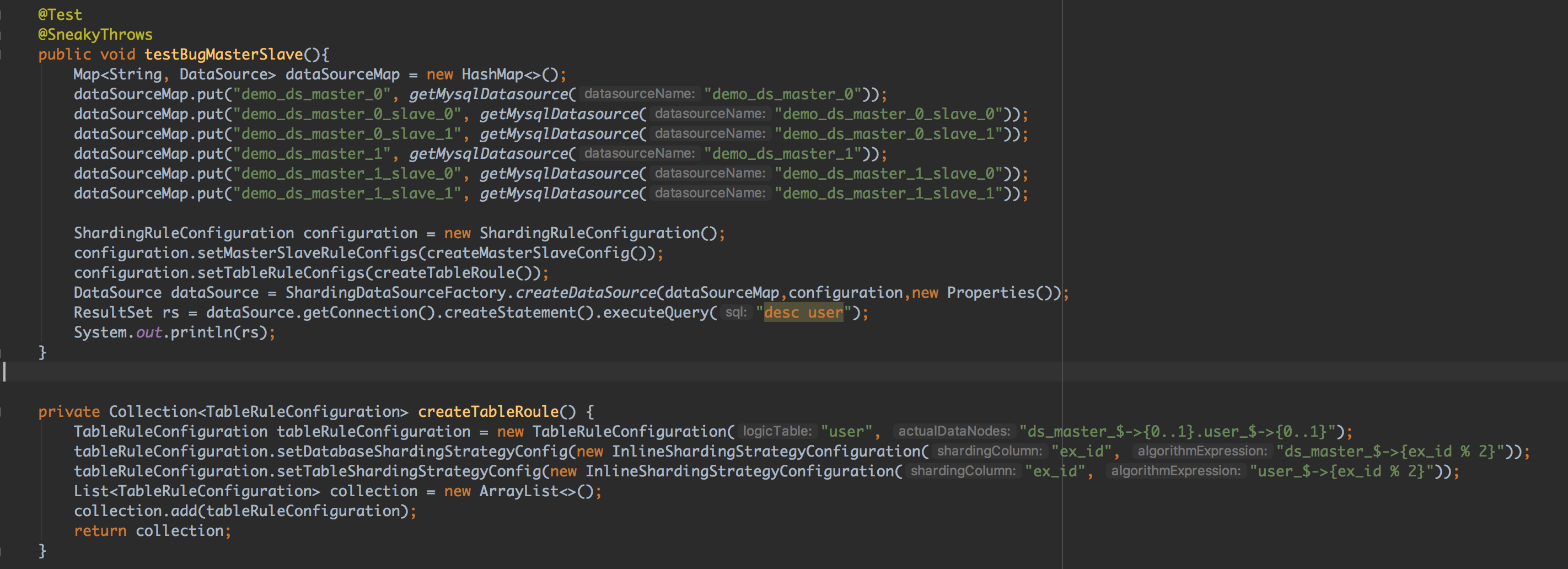Click the createMasterSlaveConfig() call
The height and width of the screenshot is (569, 1568).
(x=536, y=253)
